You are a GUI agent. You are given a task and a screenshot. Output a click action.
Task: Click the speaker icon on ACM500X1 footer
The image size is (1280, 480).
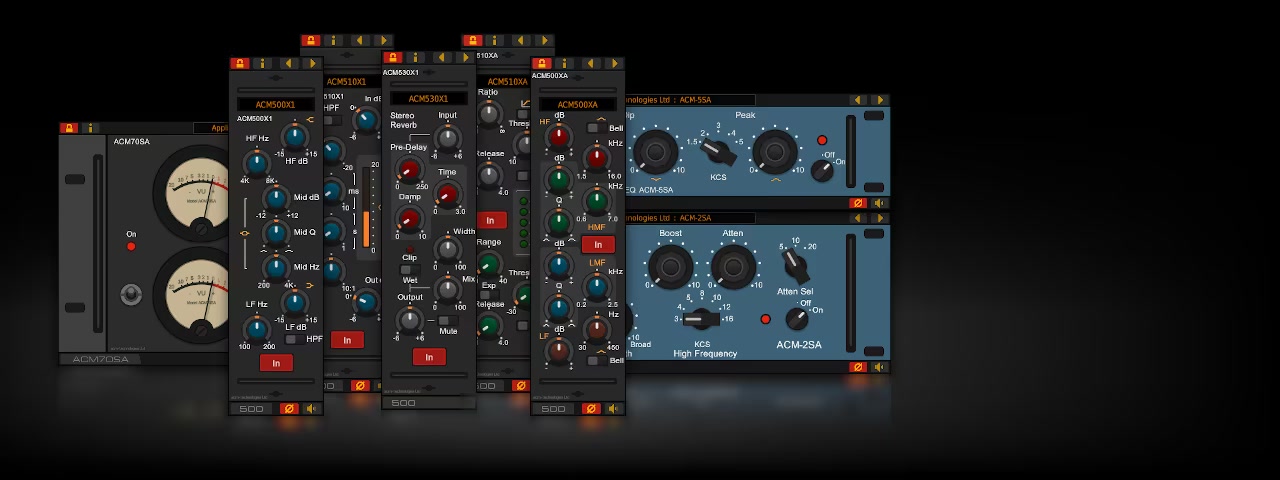tap(312, 408)
